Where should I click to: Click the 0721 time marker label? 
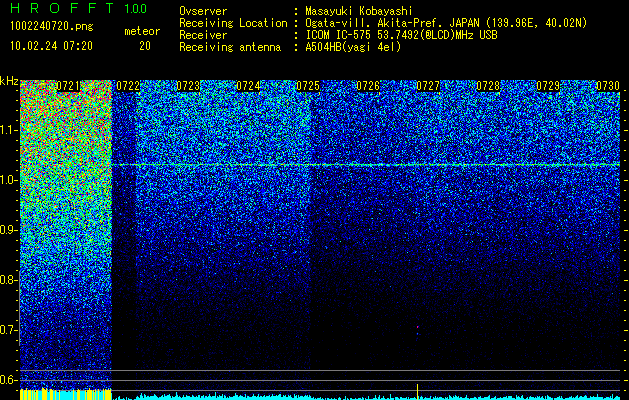[68, 86]
